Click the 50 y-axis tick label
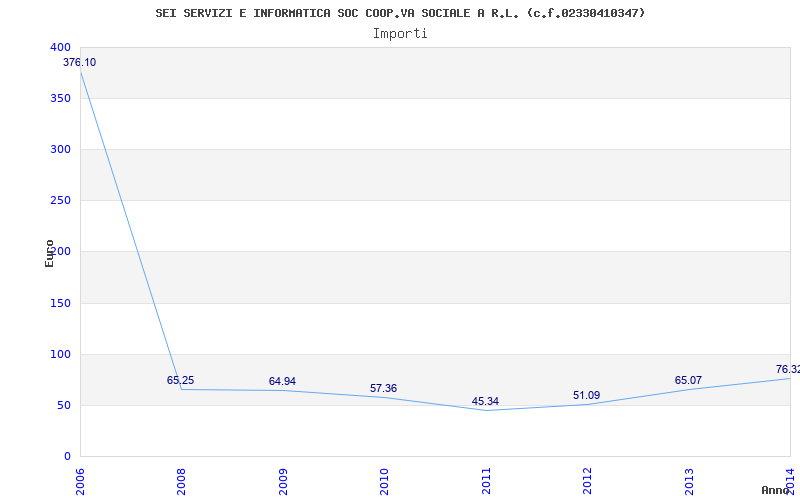The height and width of the screenshot is (500, 800). 63,406
